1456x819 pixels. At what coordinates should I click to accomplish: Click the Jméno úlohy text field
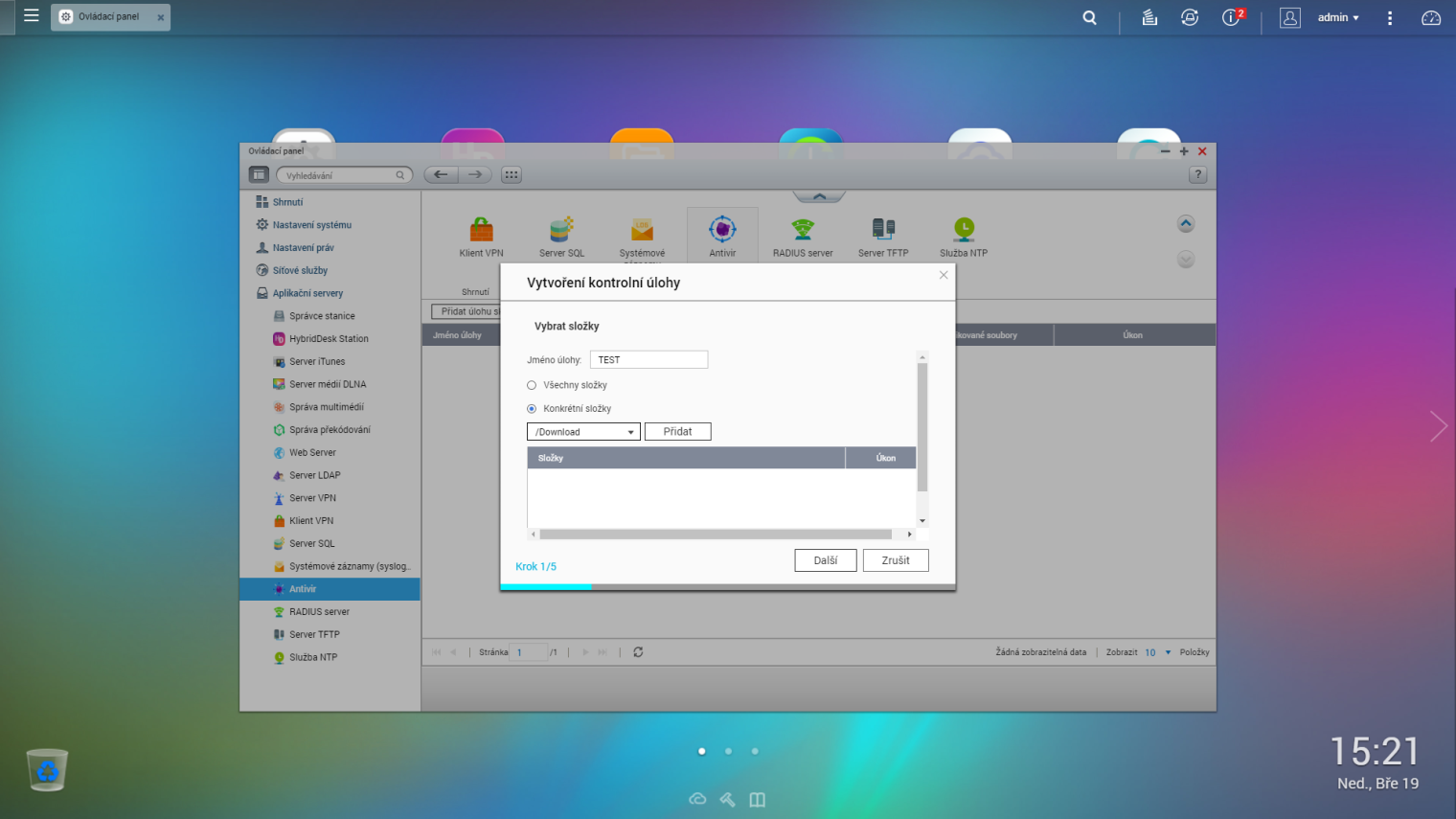coord(648,360)
